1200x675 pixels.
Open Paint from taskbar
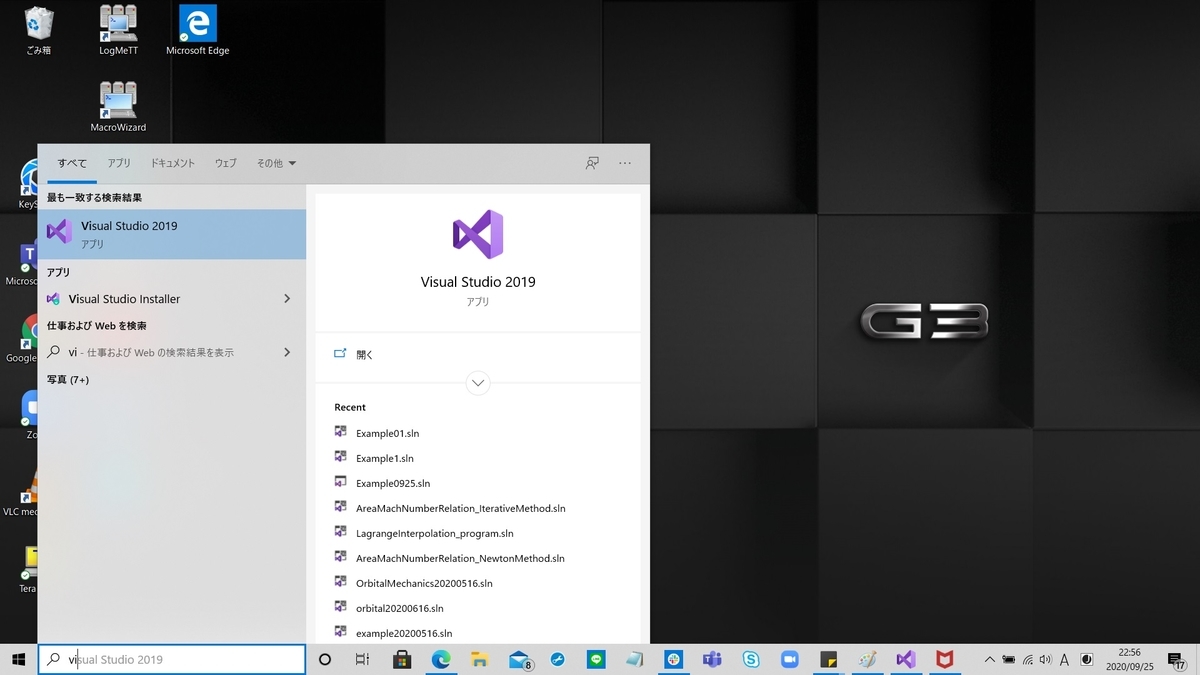tap(867, 659)
